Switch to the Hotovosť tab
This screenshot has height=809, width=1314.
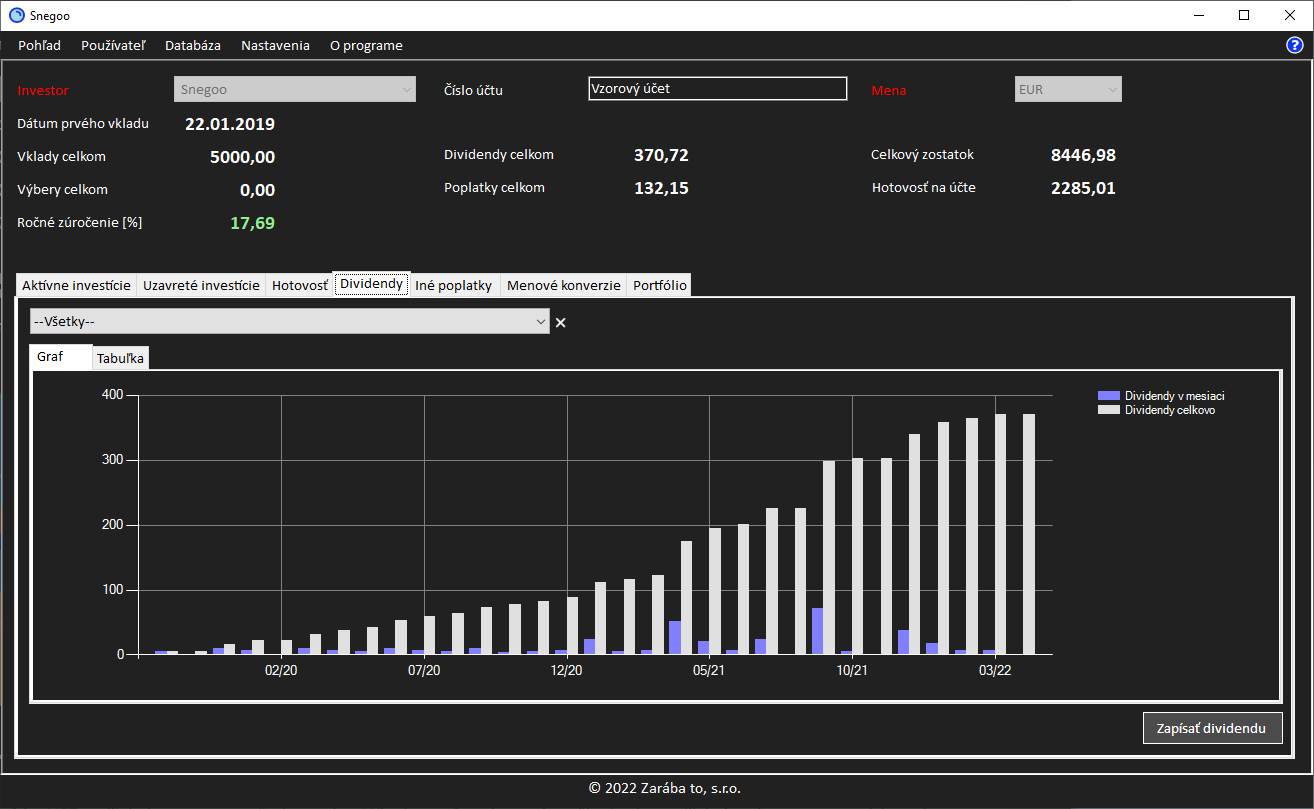click(x=300, y=285)
